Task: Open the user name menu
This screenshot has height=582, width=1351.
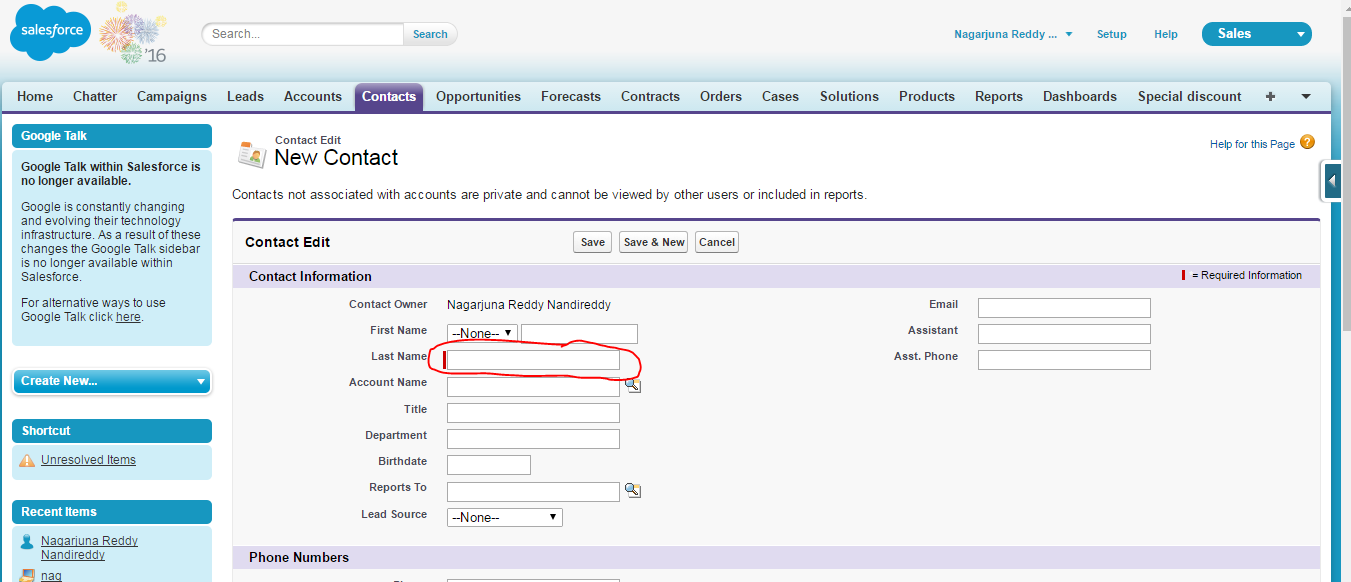Action: tap(1012, 34)
